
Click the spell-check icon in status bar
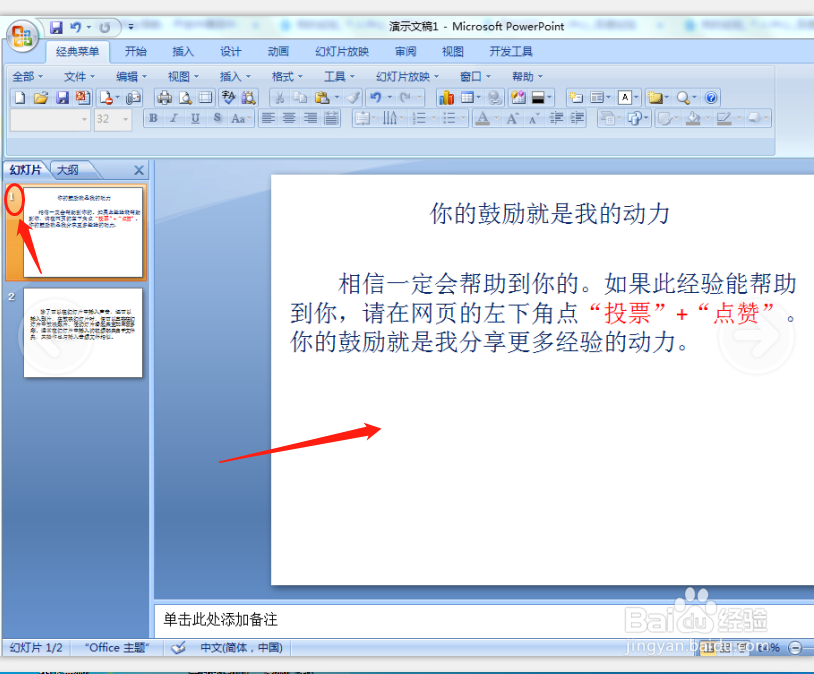(178, 648)
